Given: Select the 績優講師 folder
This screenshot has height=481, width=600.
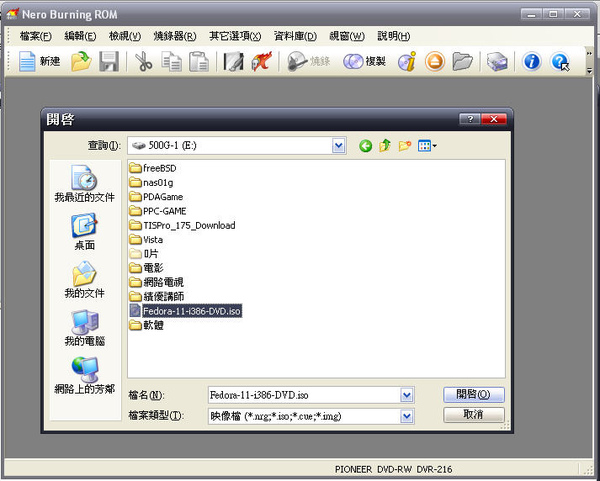Looking at the screenshot, I should tap(157, 297).
